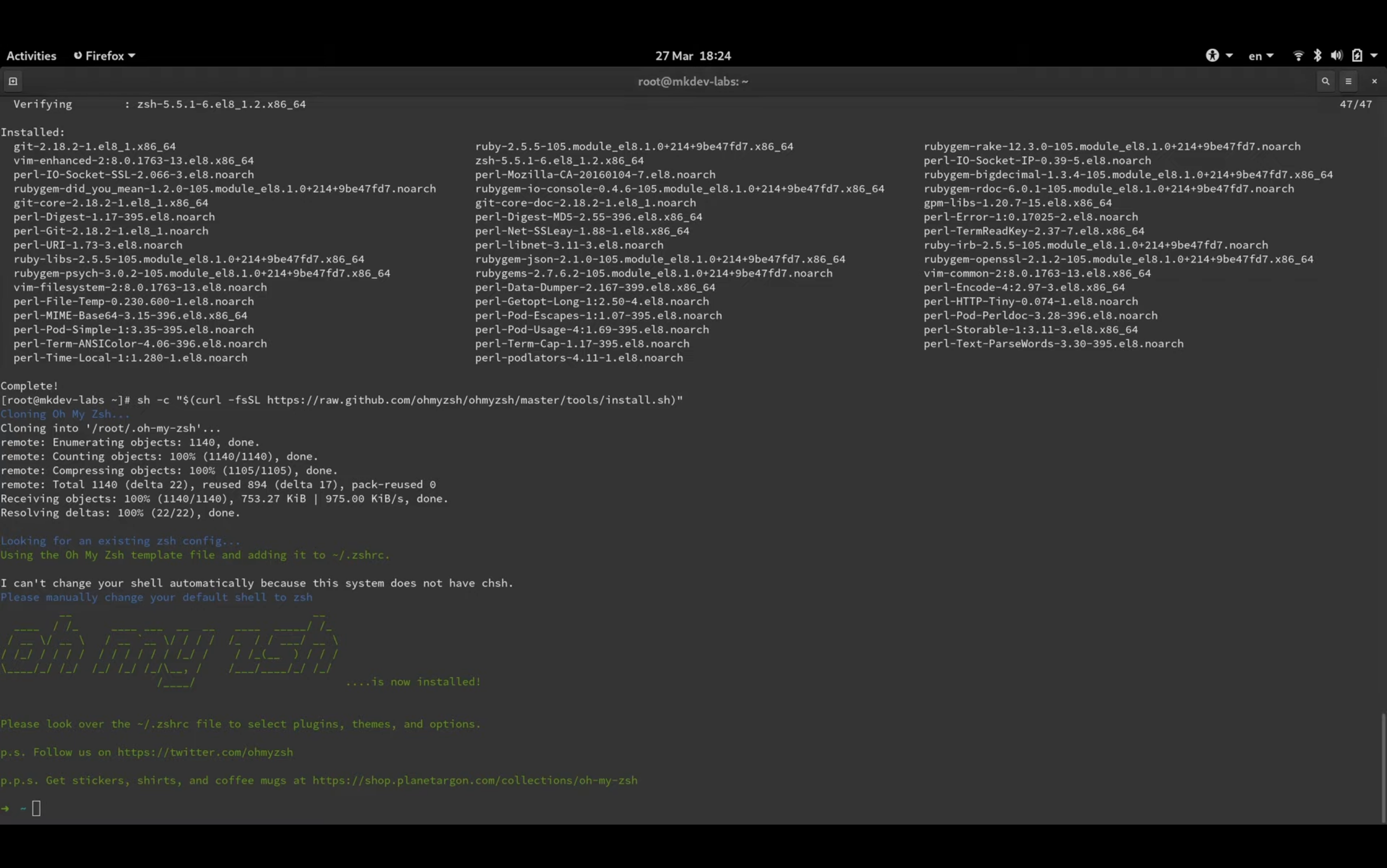Open the terminal hamburger menu

tap(1348, 82)
